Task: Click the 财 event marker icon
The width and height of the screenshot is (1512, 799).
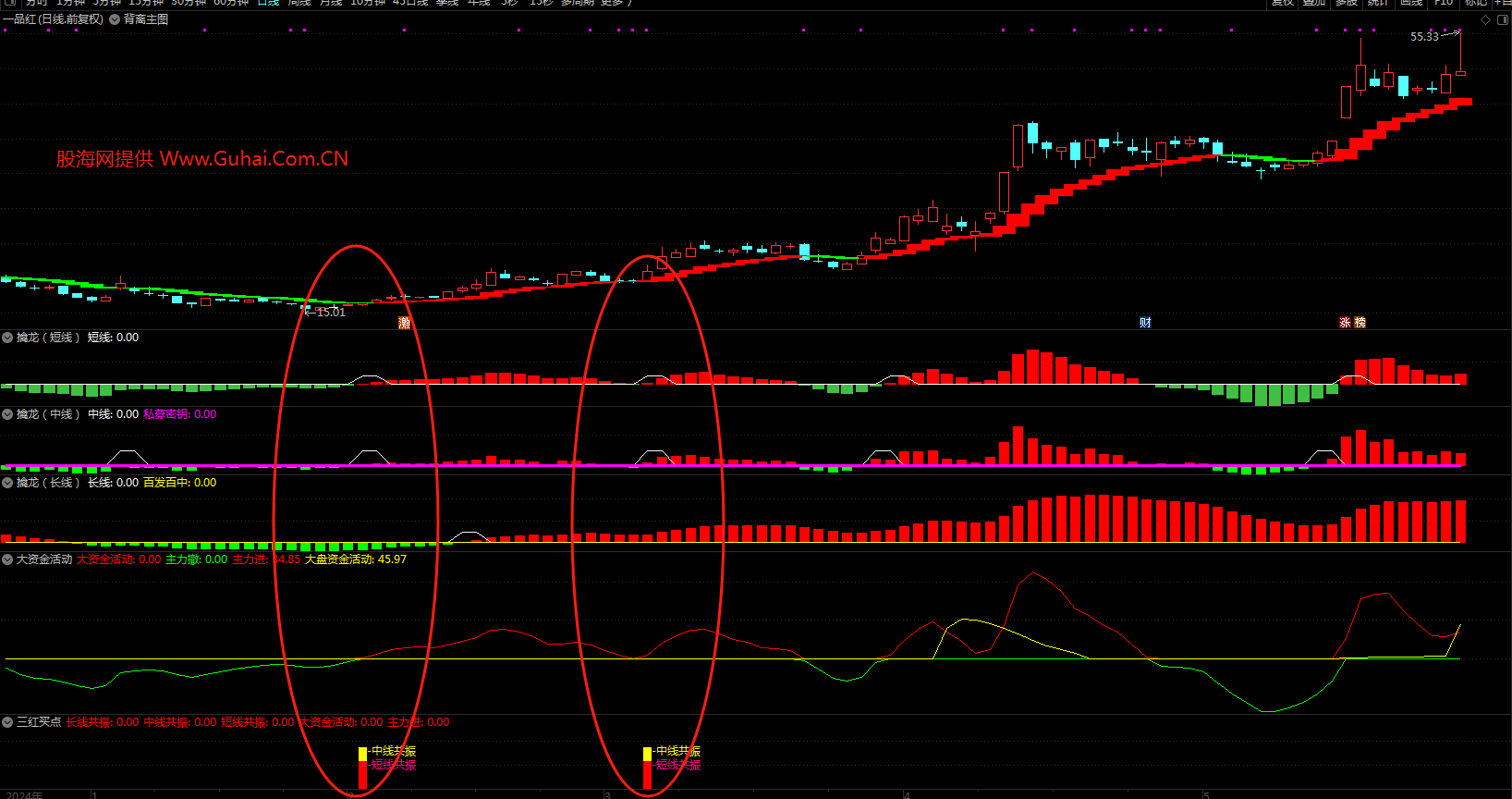Action: coord(1145,323)
